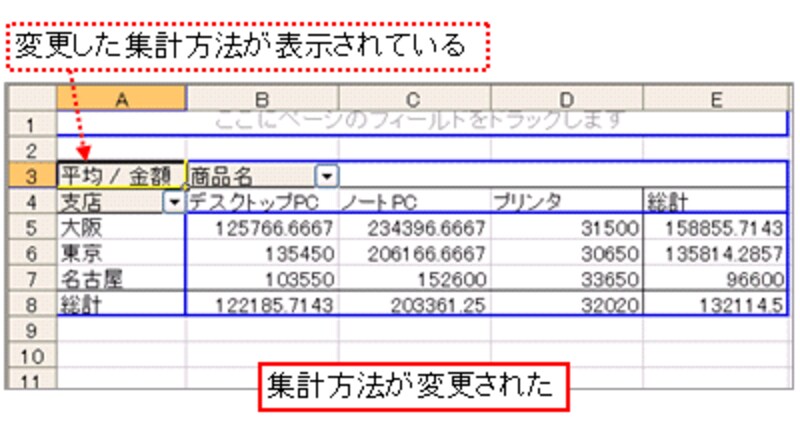Click cell value 203361.25
Image resolution: width=800 pixels, height=444 pixels.
(414, 305)
